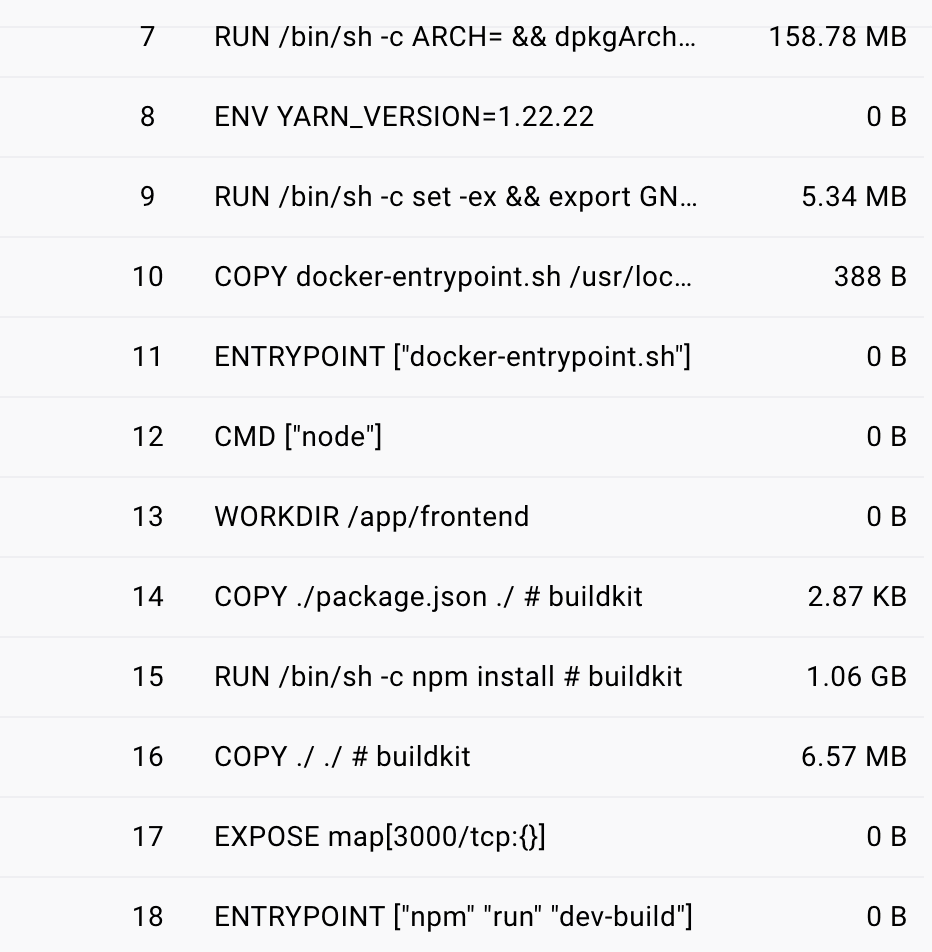Click the ENV YARN_VERSION=1.22.22 layer
Screen dimensions: 932x952
click(404, 117)
